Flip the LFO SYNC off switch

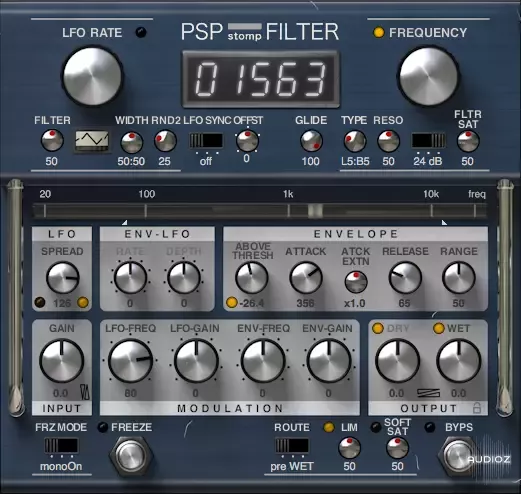pyautogui.click(x=206, y=141)
